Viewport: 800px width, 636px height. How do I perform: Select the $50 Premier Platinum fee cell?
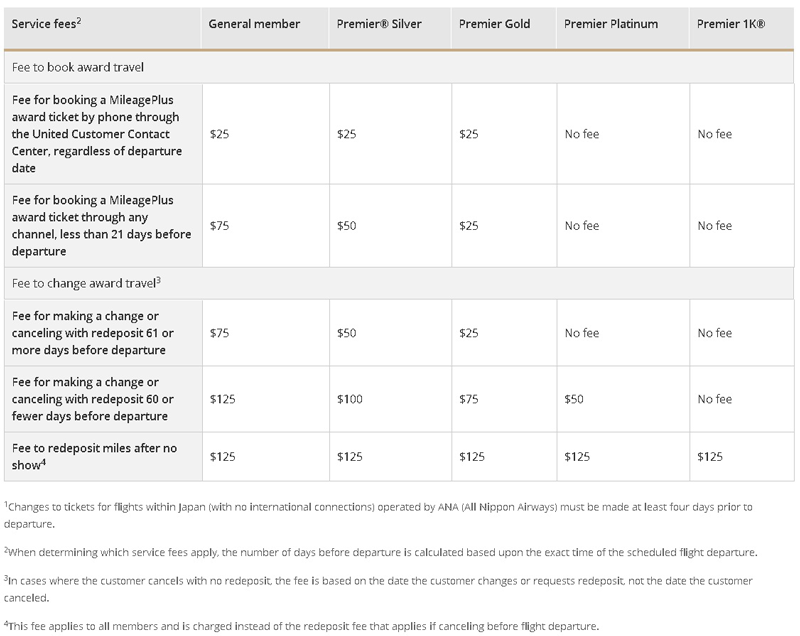(574, 399)
